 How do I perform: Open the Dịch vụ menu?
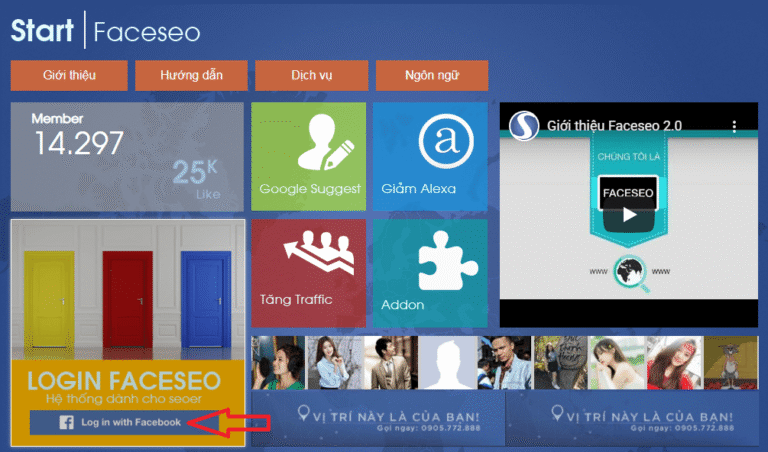point(312,75)
